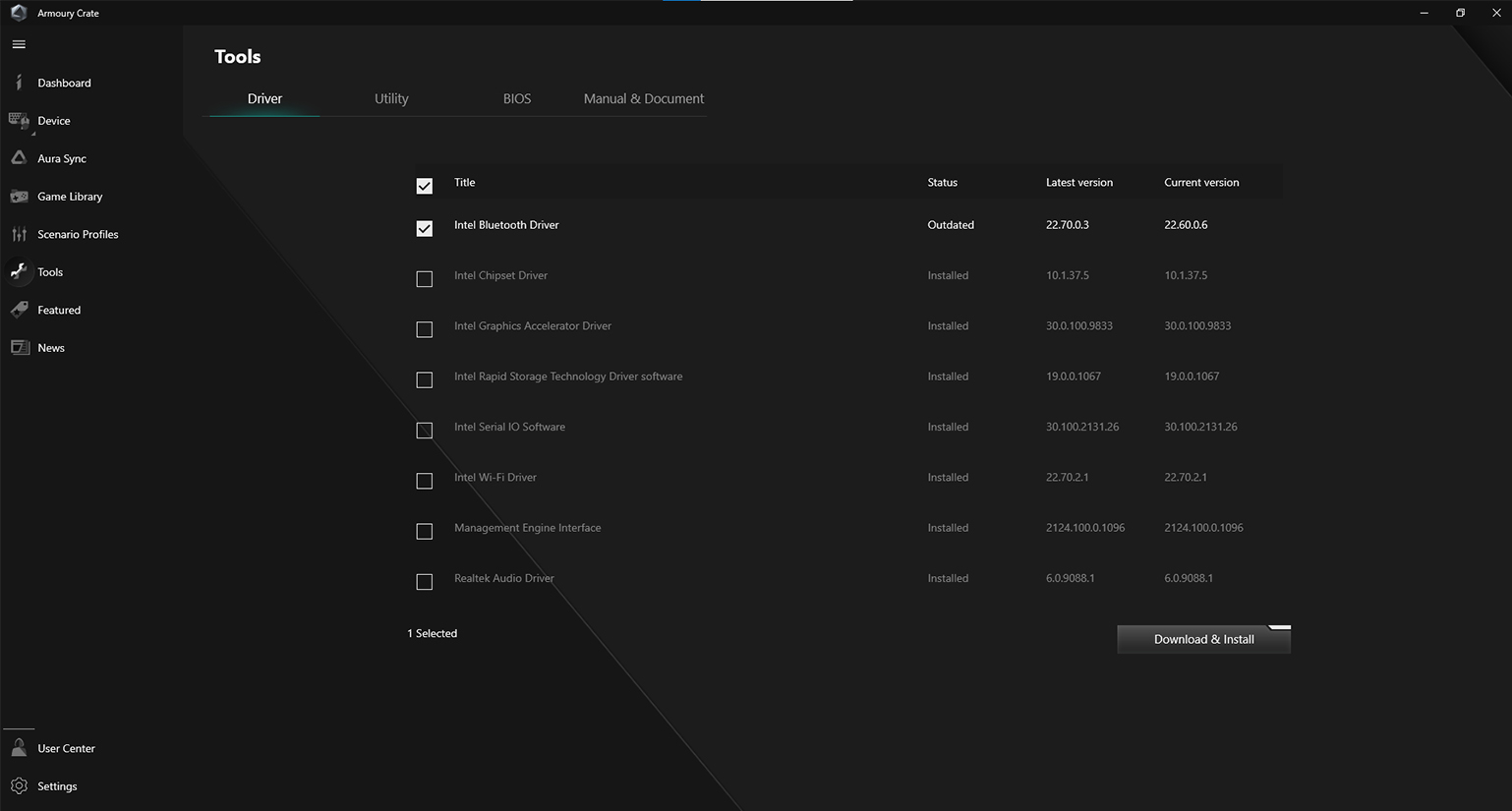This screenshot has width=1512, height=811.
Task: Click the Management Engine Interface title
Action: [x=527, y=528]
